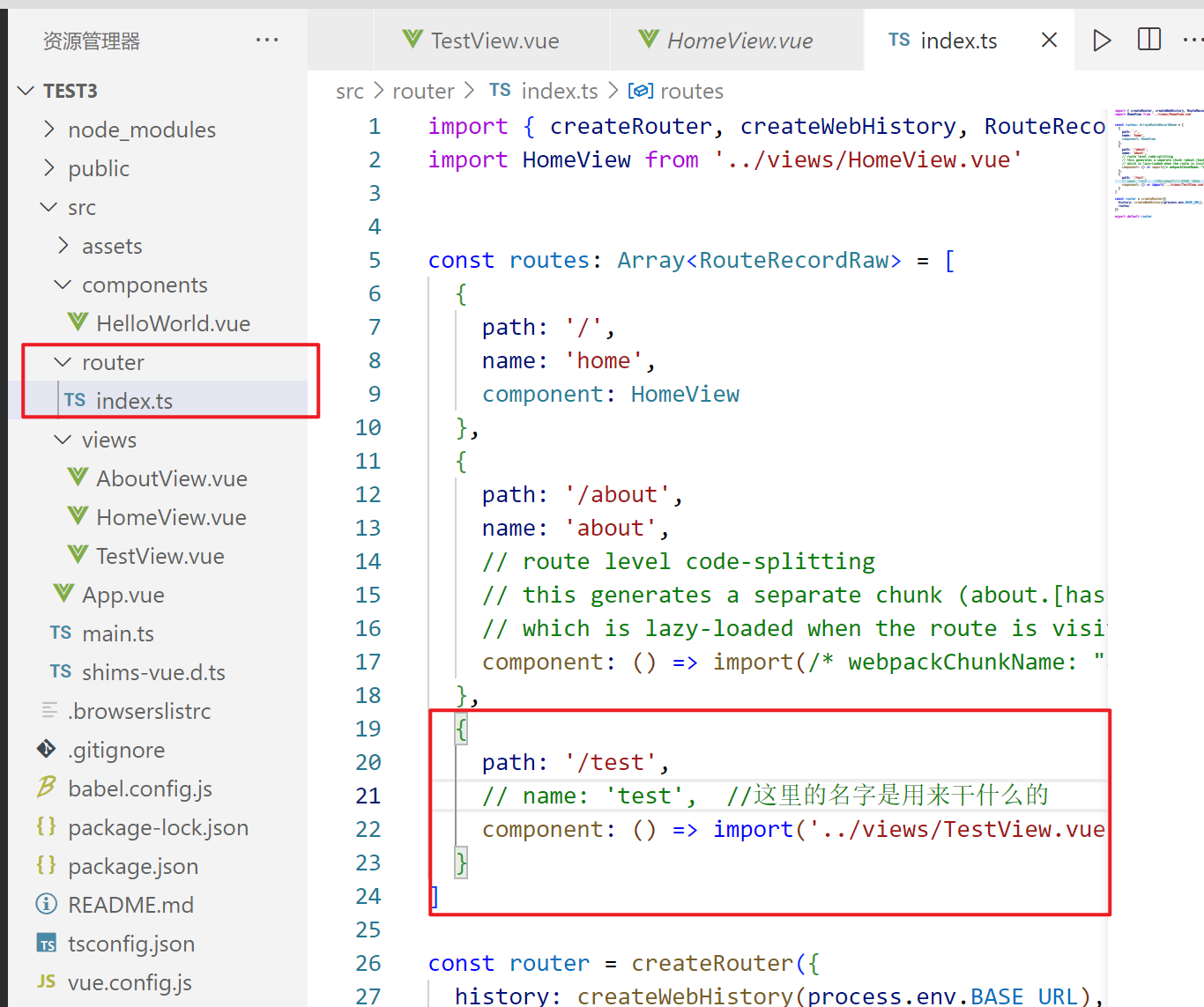1204x1007 pixels.
Task: Close the index.ts editor tab
Action: 1049,41
